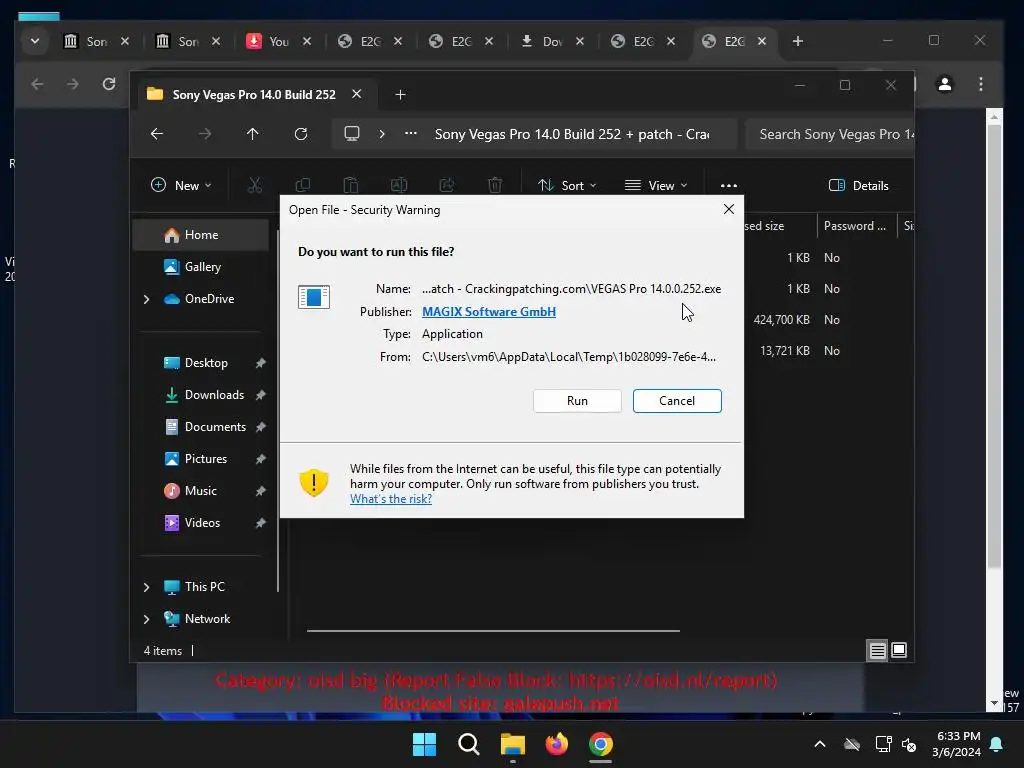Image resolution: width=1024 pixels, height=768 pixels.
Task: Open taskbar Search
Action: tap(468, 744)
